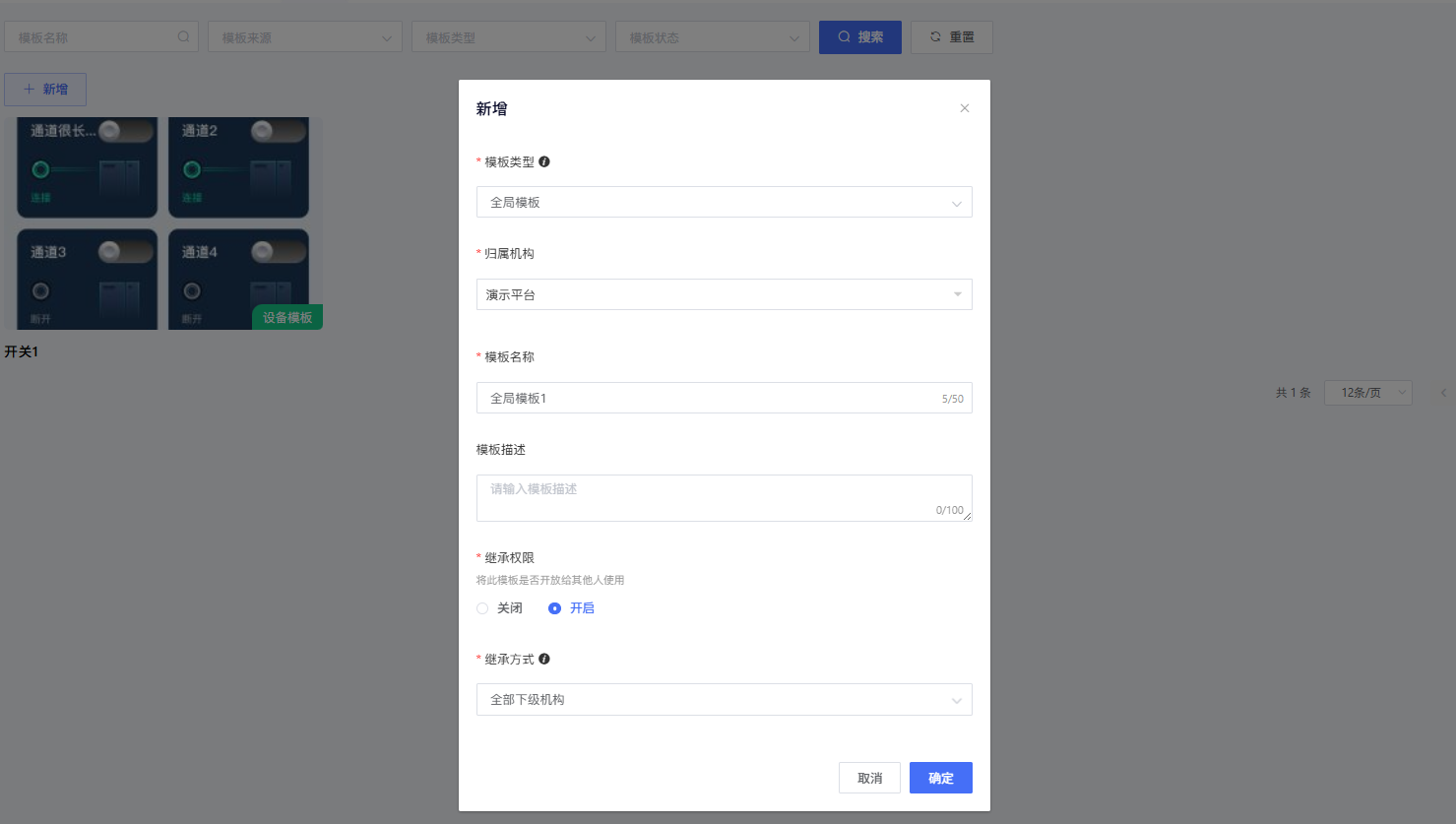This screenshot has width=1456, height=824.
Task: Click the 取消 cancel button
Action: click(x=869, y=778)
